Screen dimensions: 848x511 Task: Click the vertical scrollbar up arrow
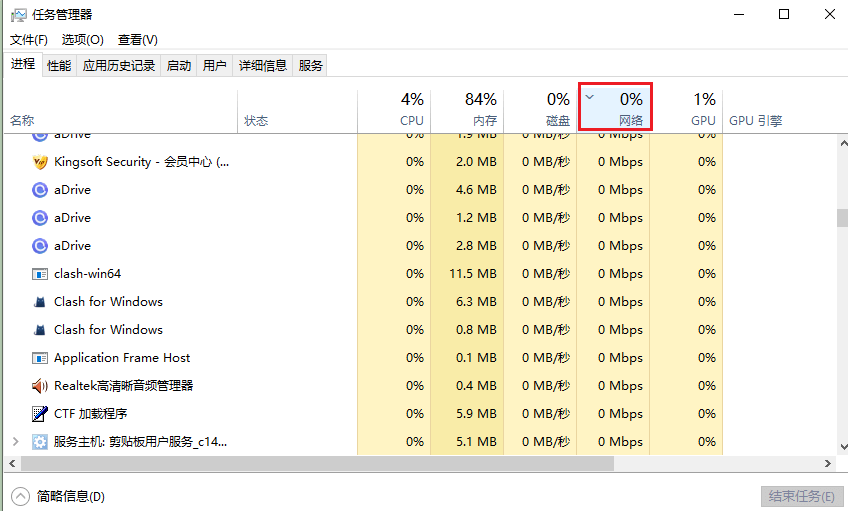tap(843, 143)
